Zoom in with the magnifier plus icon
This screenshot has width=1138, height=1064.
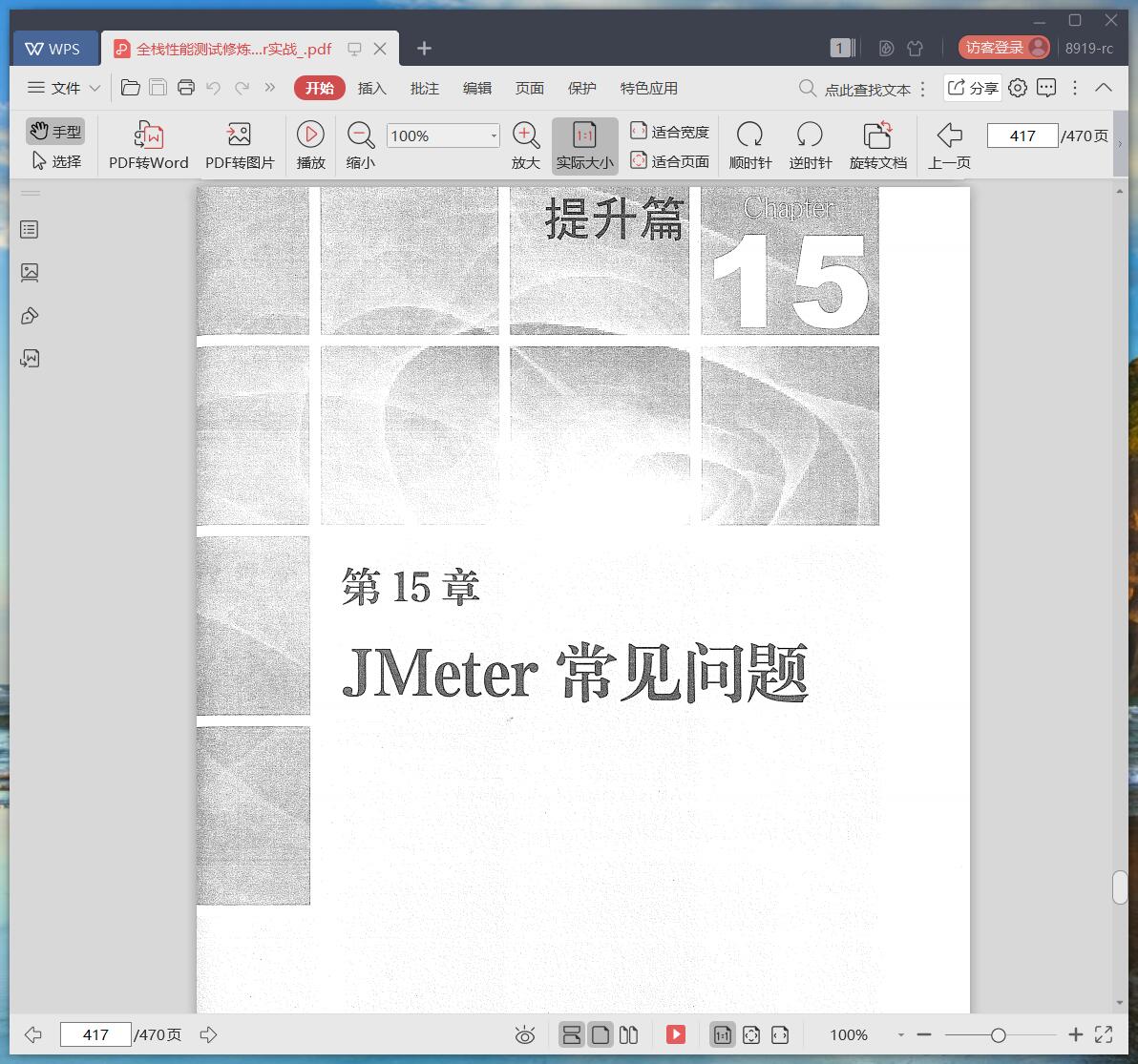525,146
